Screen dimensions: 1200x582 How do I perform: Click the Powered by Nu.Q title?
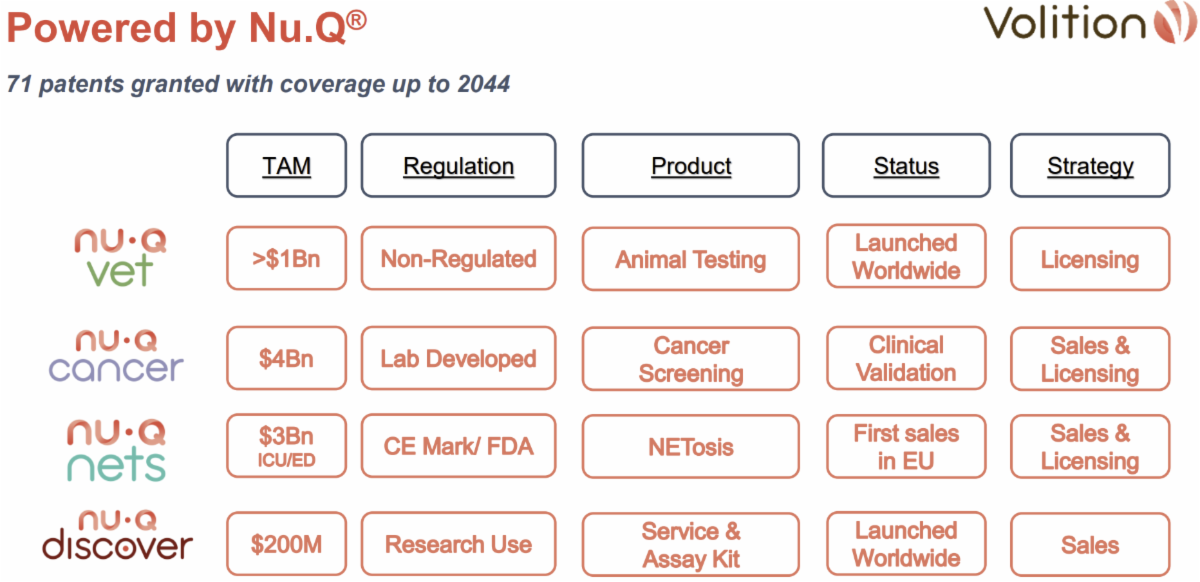point(187,29)
